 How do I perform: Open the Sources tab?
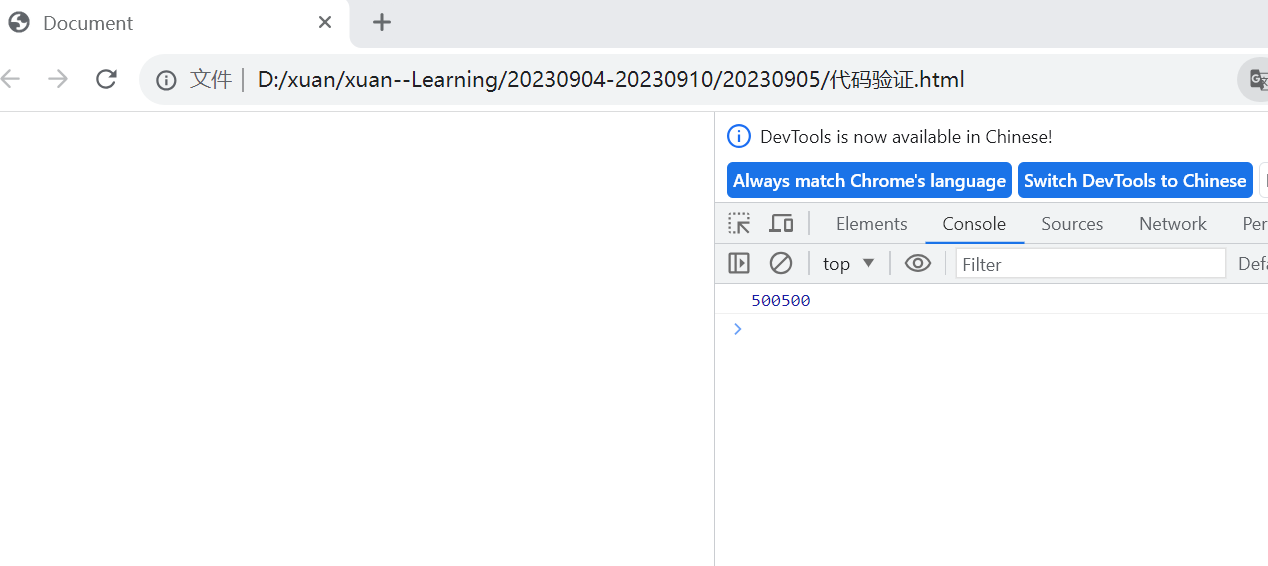(x=1072, y=224)
